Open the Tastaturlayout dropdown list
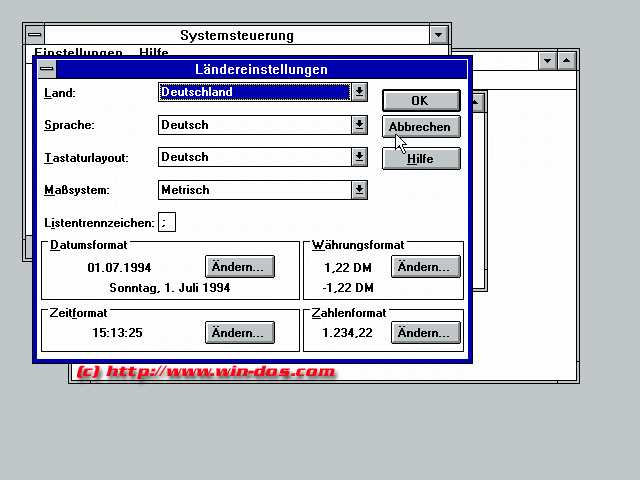Screen dimensions: 640x480 click(x=359, y=157)
